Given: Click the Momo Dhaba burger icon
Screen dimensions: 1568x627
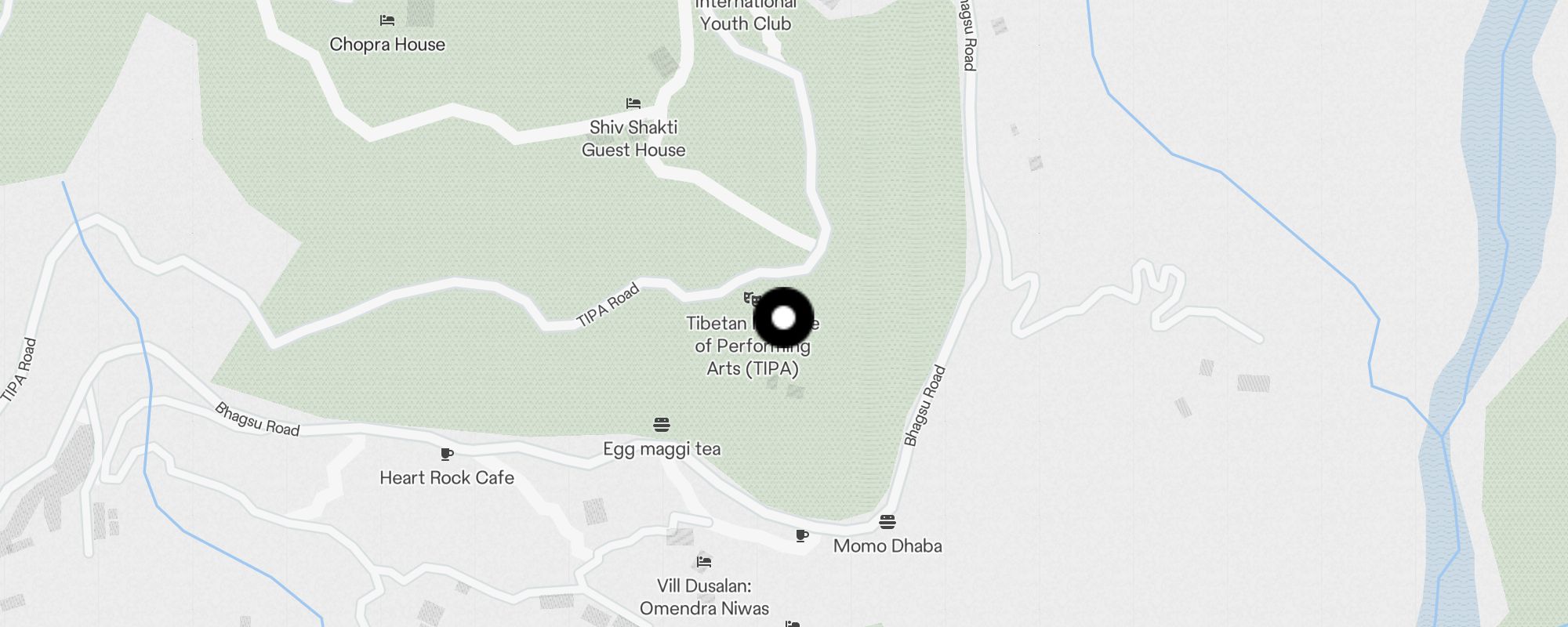Looking at the screenshot, I should click(x=887, y=522).
